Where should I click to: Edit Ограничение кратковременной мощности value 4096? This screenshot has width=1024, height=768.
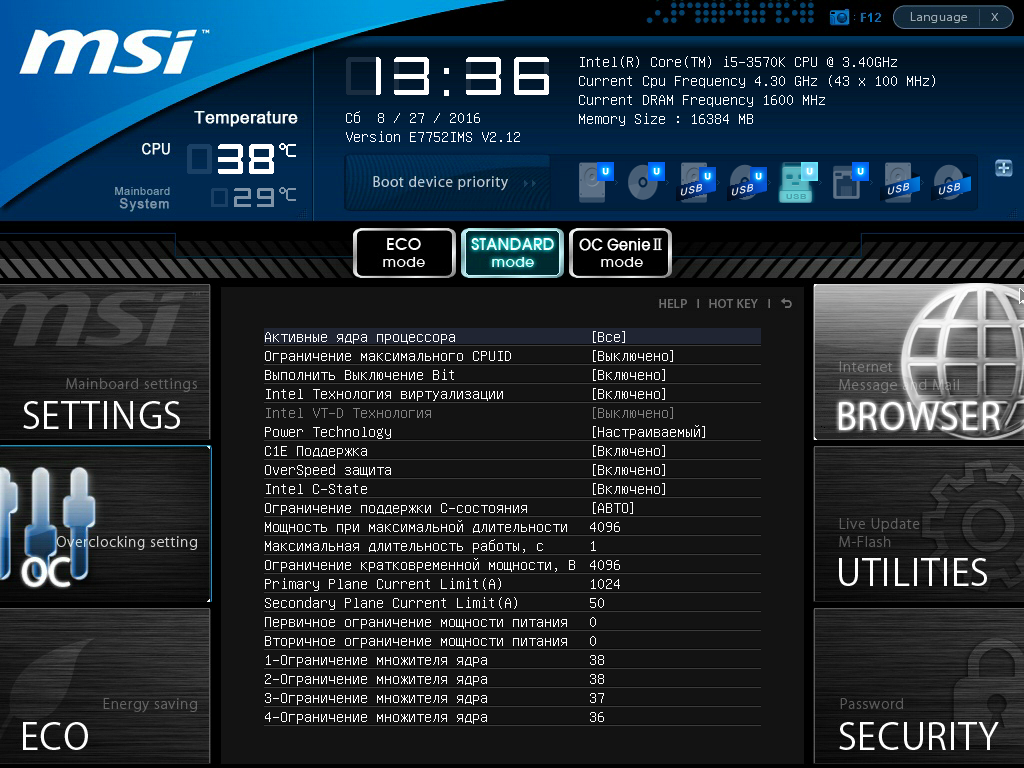click(605, 565)
